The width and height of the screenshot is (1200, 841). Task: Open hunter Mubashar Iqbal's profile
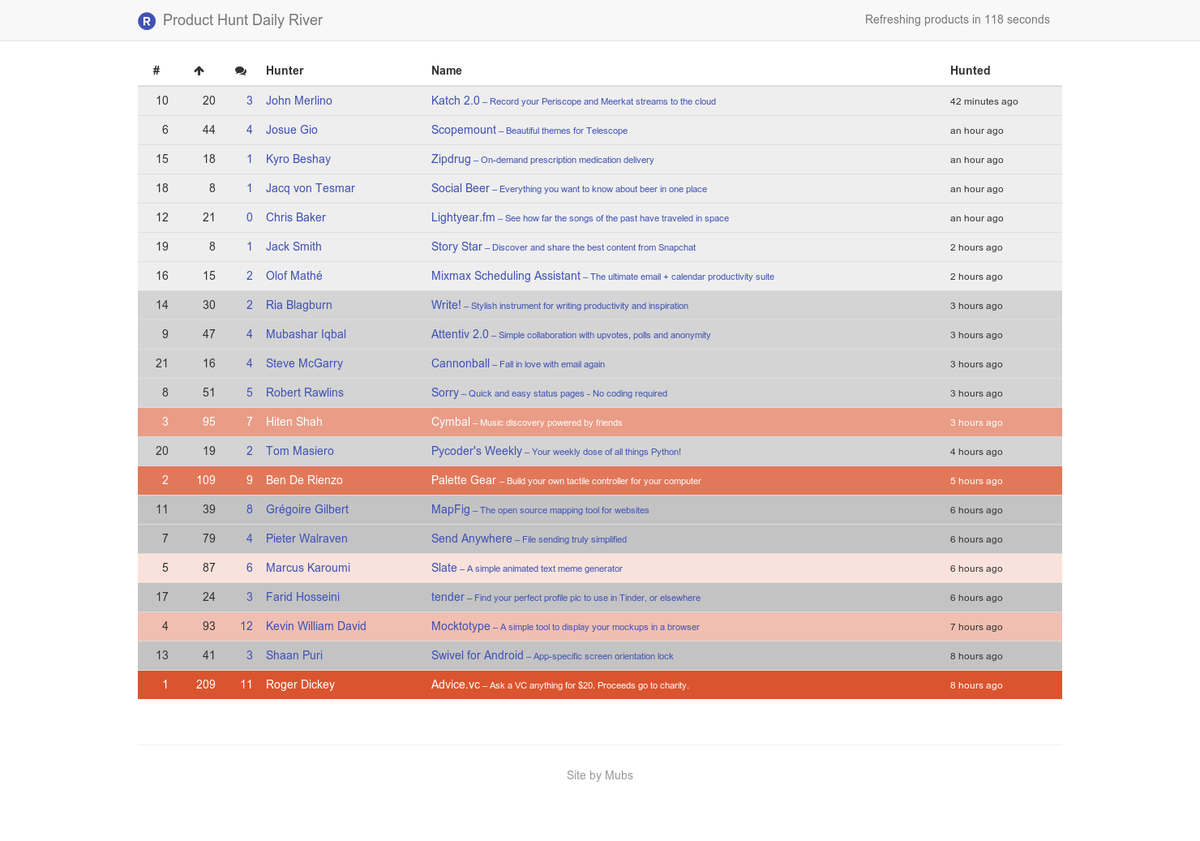point(306,334)
